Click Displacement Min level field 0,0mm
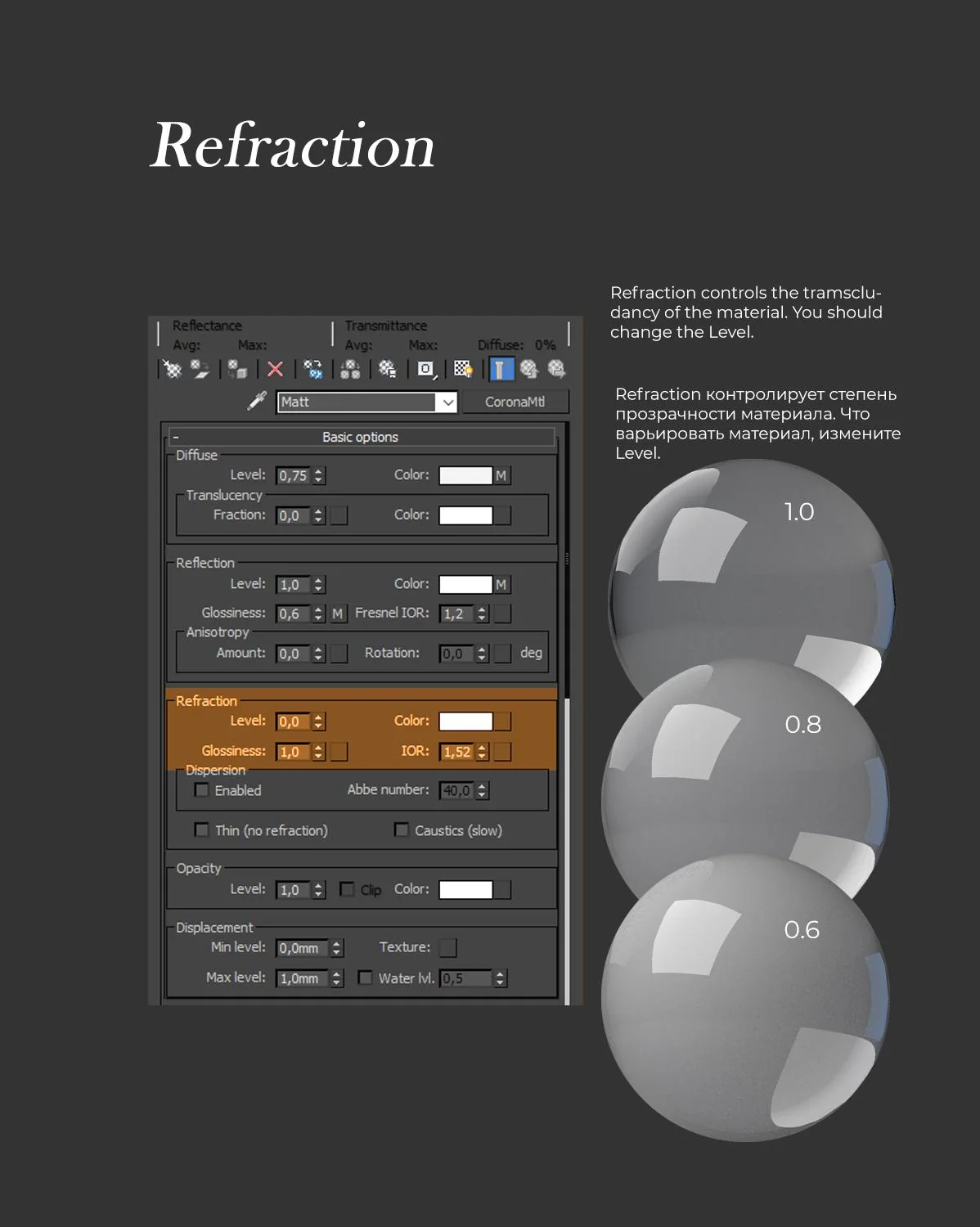Image resolution: width=980 pixels, height=1227 pixels. tap(303, 948)
